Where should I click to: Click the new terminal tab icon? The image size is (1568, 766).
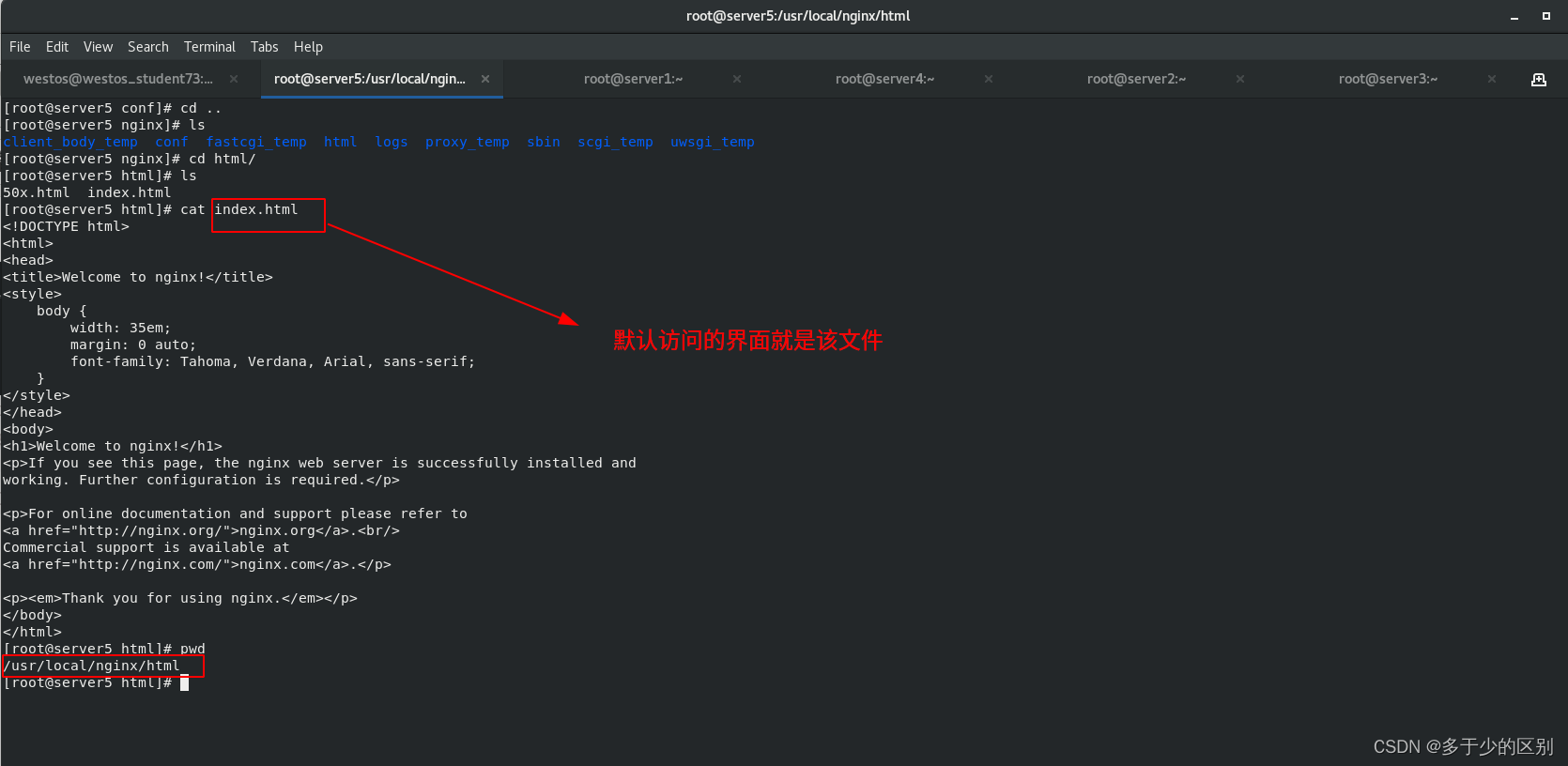[x=1539, y=80]
